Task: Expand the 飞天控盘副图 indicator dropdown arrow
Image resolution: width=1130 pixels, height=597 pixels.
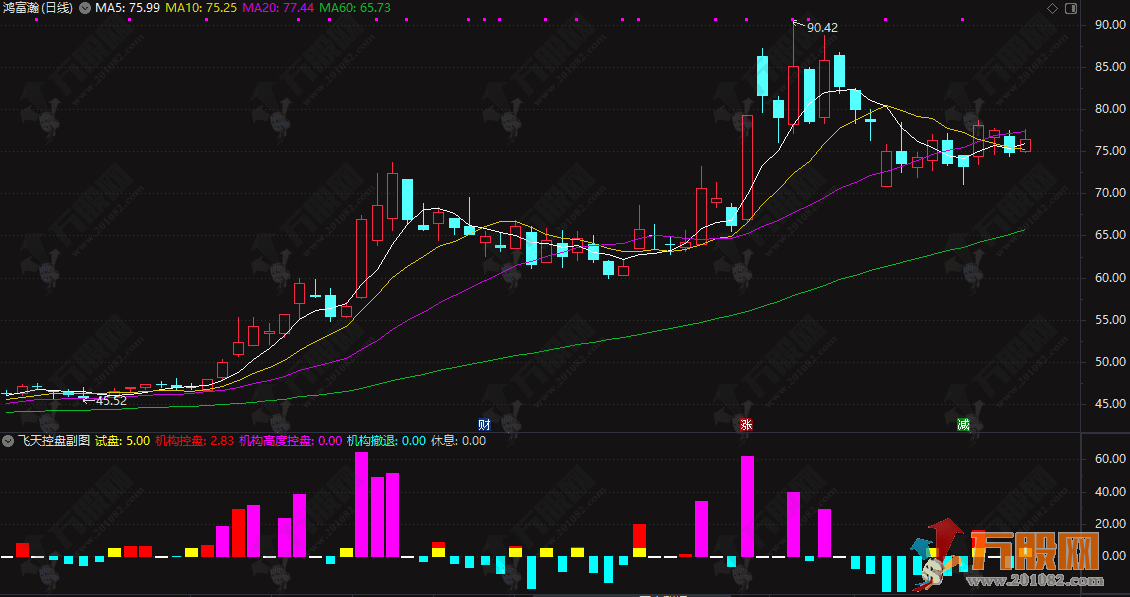Action: tap(9, 440)
